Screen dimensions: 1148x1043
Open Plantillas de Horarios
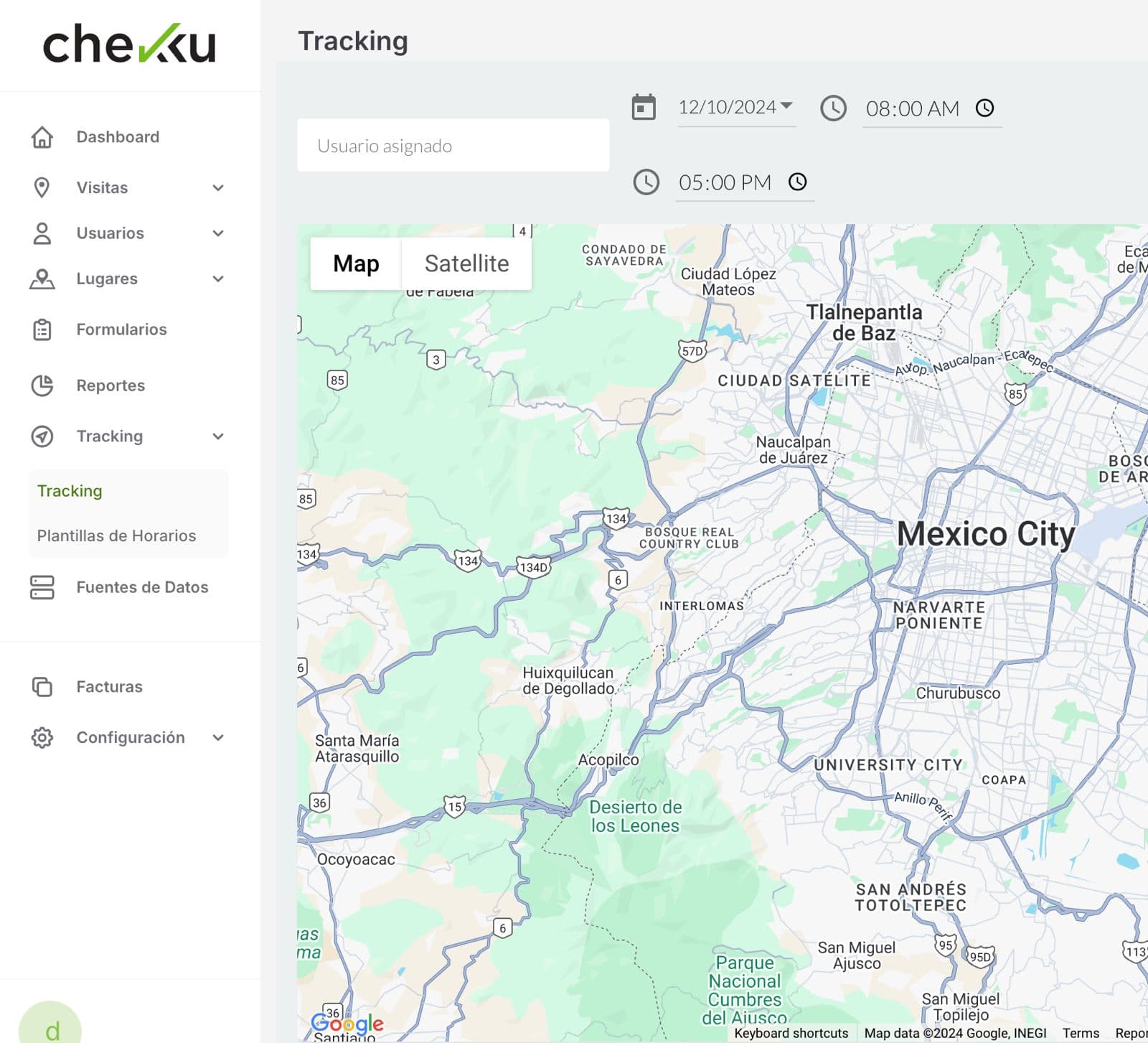[x=116, y=535]
